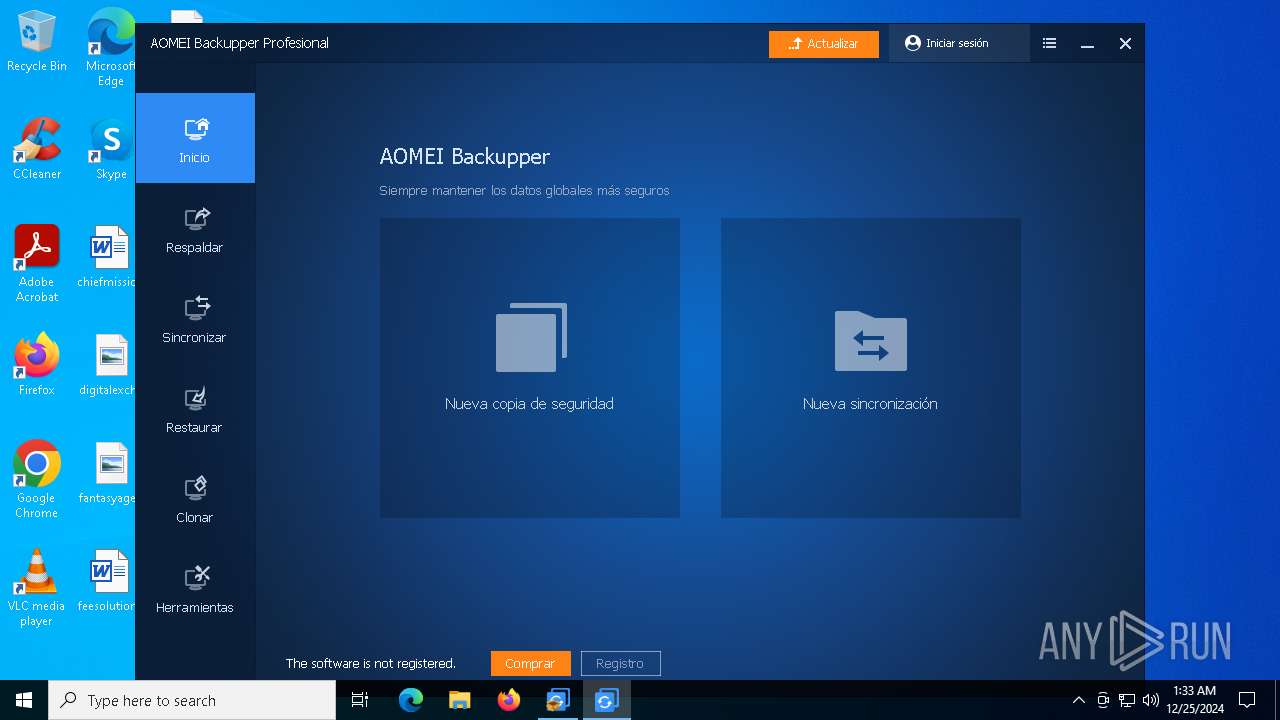Viewport: 1280px width, 720px height.
Task: Open Firefox from the taskbar
Action: coord(509,700)
